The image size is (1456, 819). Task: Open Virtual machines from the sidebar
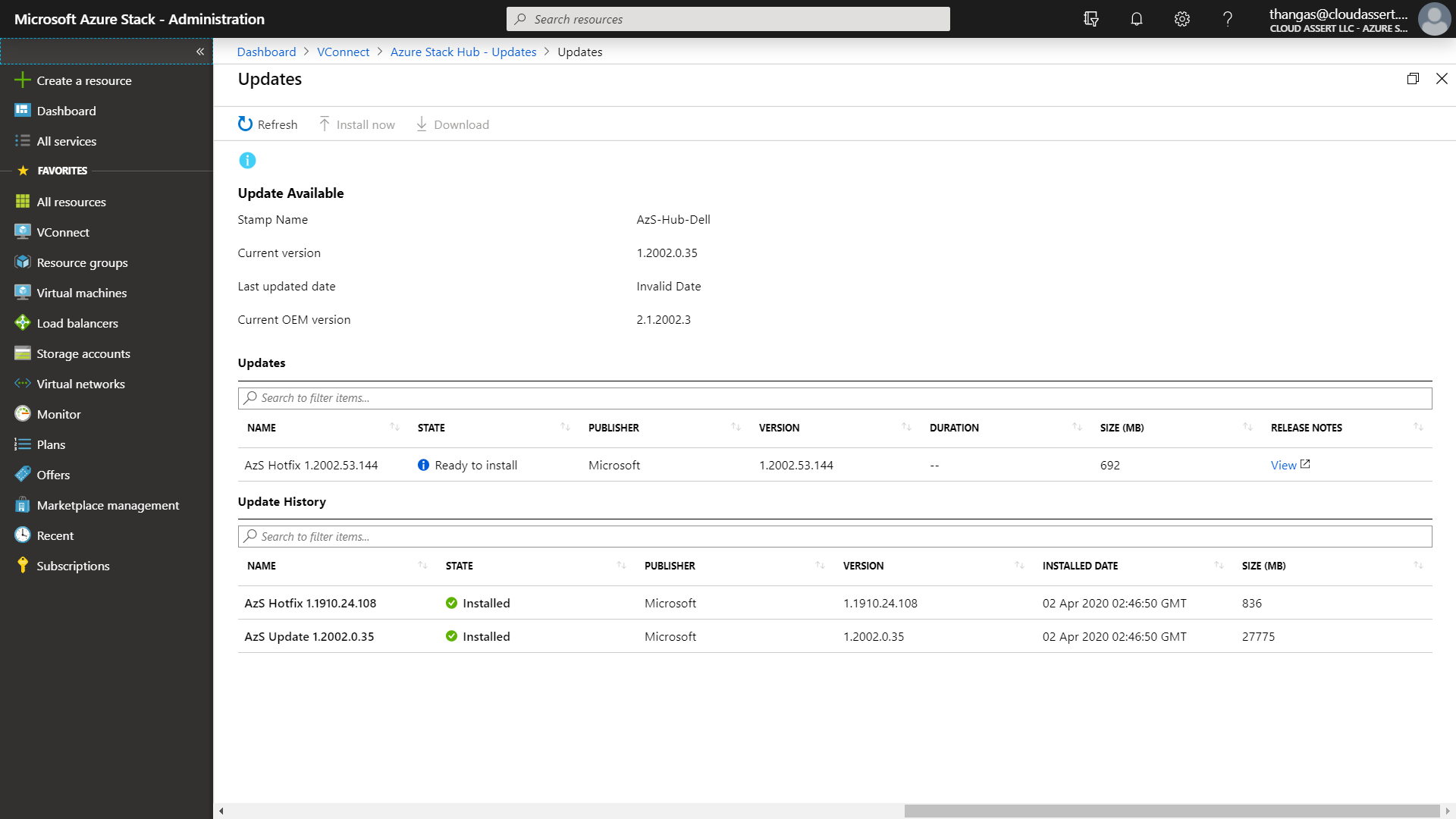[x=81, y=293]
